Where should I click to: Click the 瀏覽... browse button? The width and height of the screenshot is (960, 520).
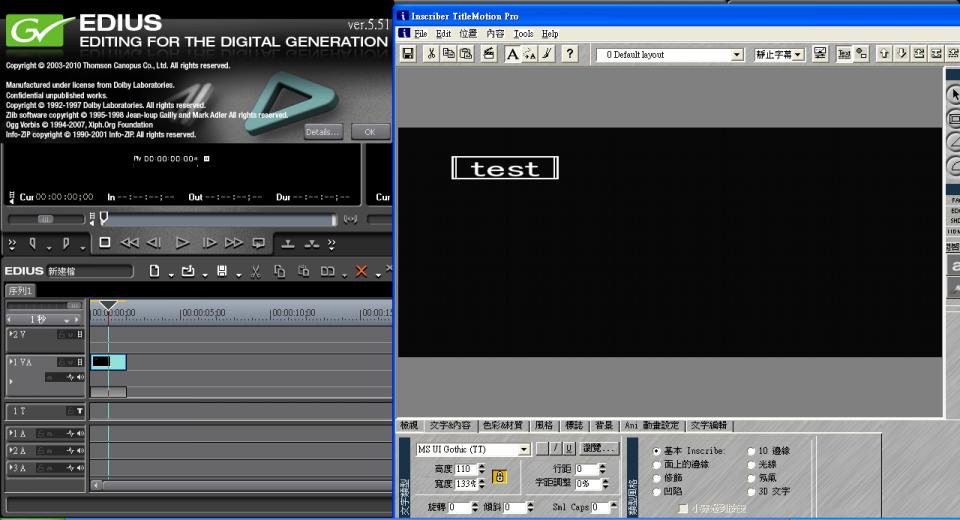click(x=599, y=448)
